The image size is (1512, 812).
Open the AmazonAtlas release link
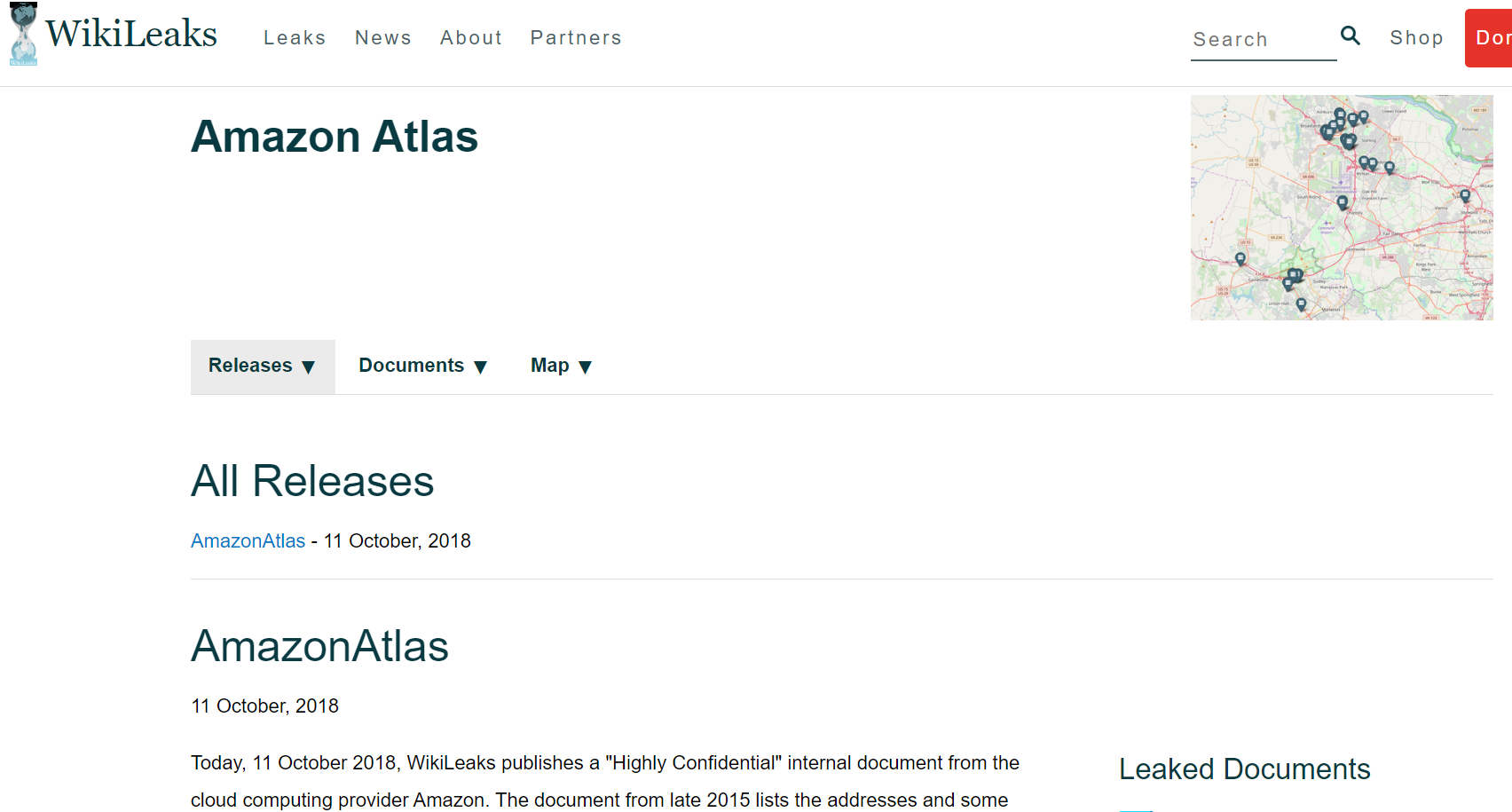click(248, 541)
